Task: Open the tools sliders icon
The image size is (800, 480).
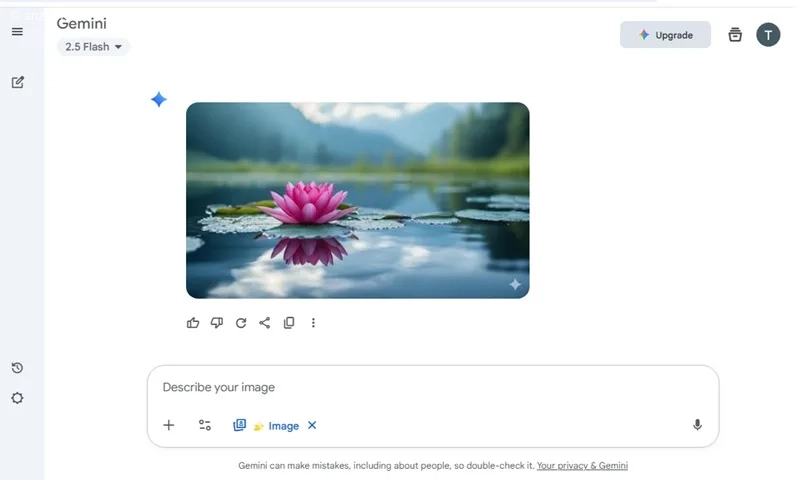Action: pos(205,425)
